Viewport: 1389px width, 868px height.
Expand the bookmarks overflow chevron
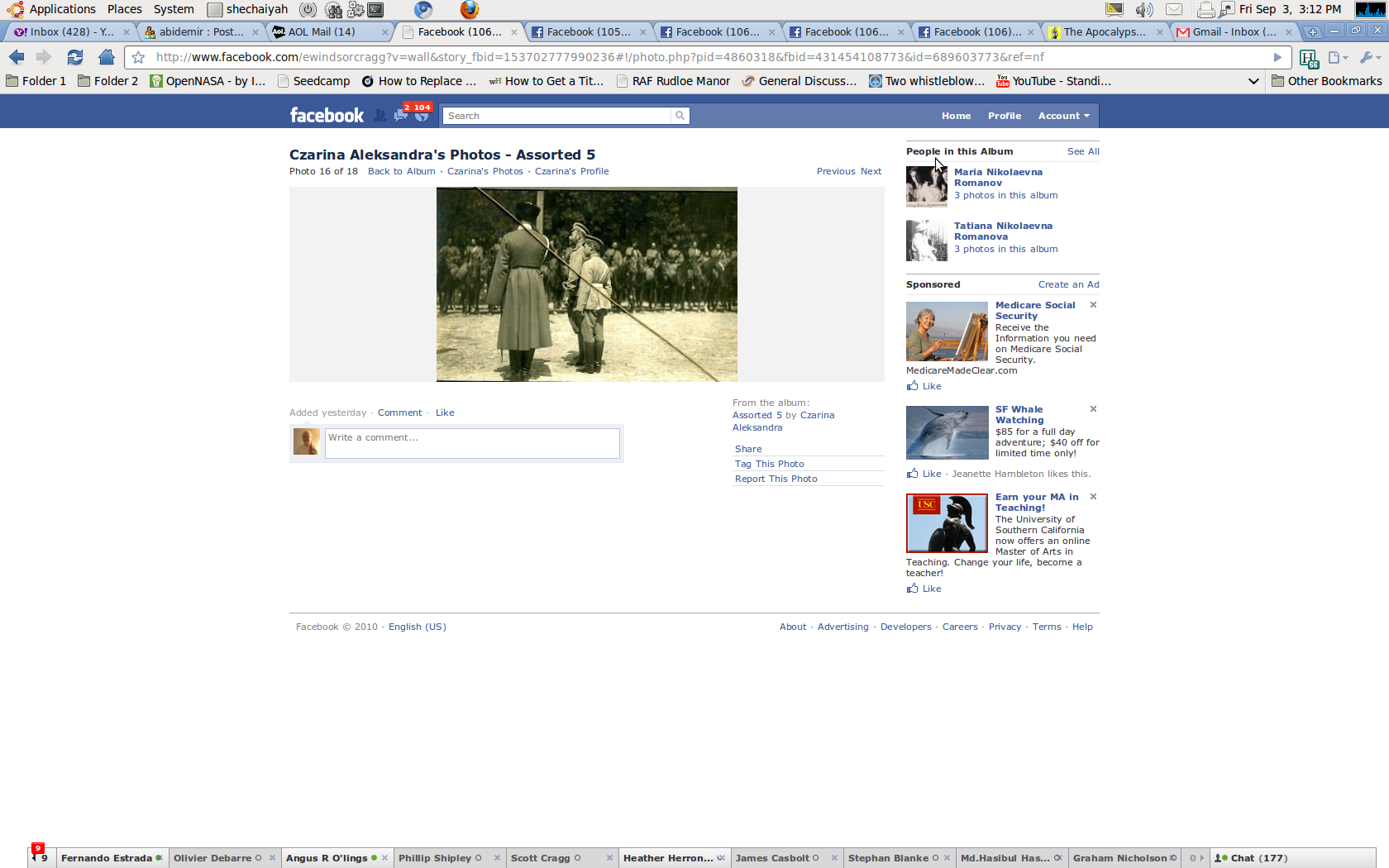point(1253,81)
